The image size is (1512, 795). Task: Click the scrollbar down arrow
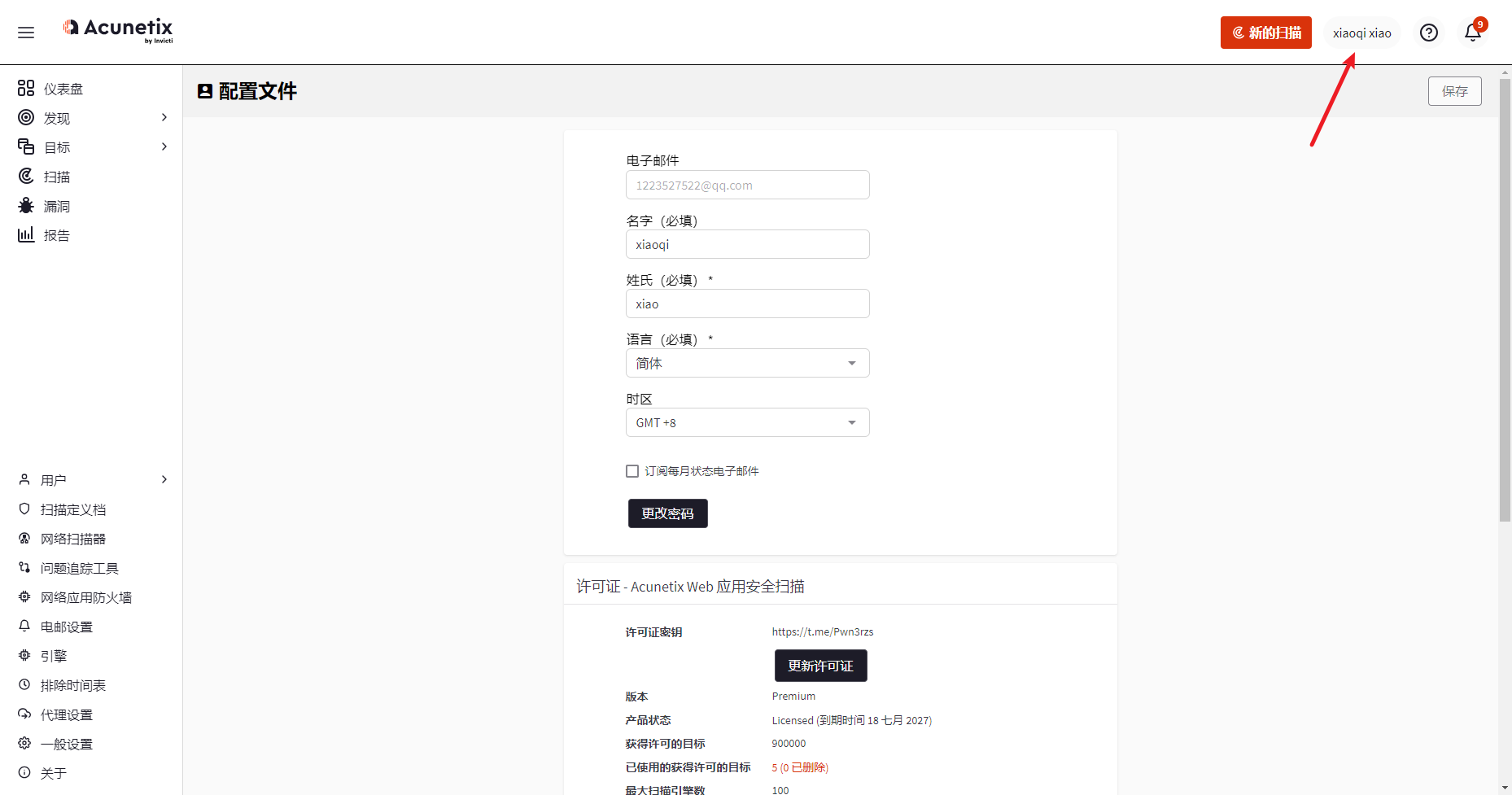(1505, 788)
